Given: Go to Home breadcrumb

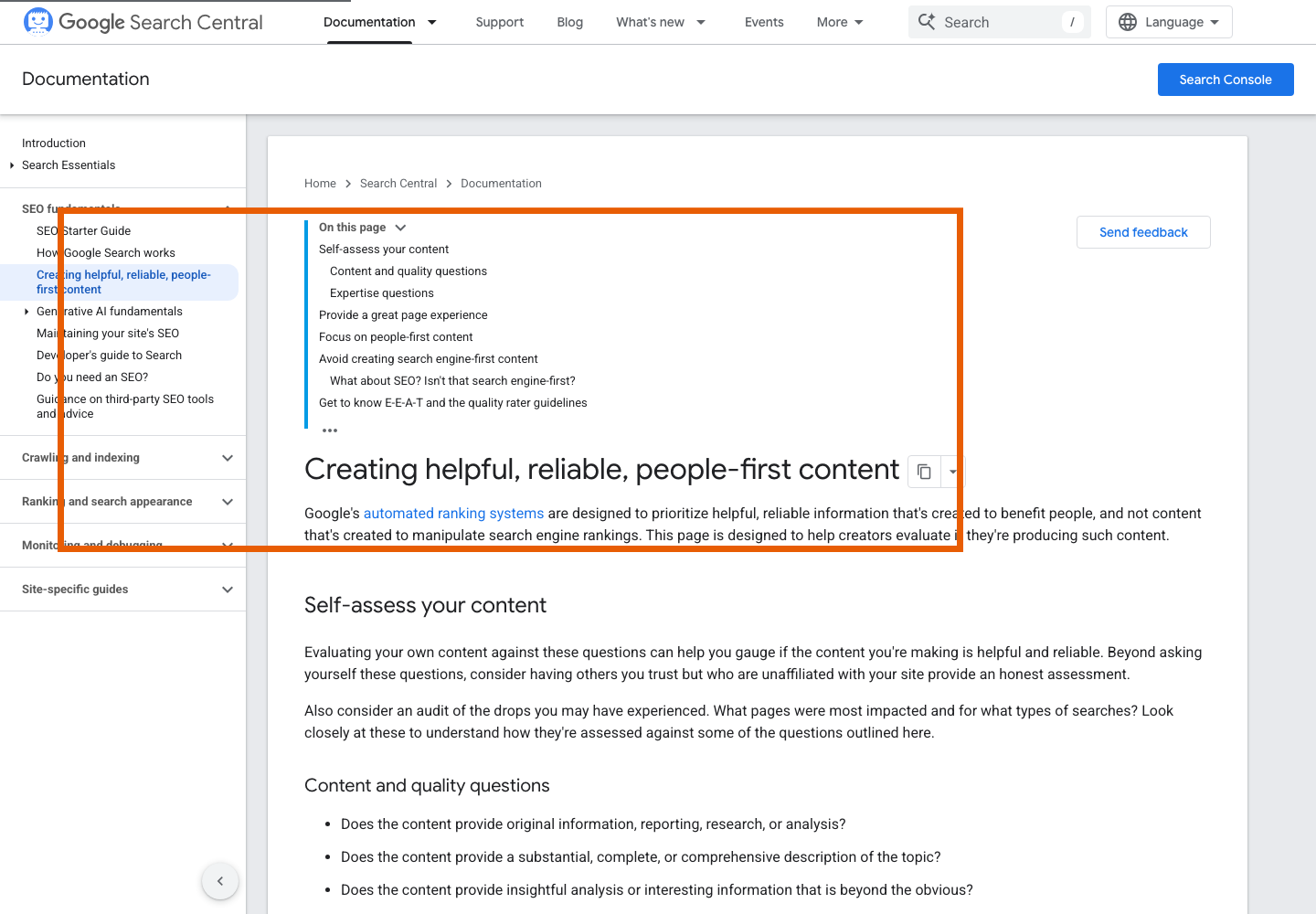Looking at the screenshot, I should (320, 184).
